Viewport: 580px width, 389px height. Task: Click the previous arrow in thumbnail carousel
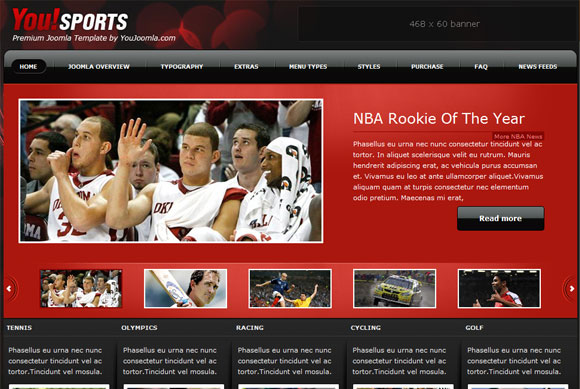pyautogui.click(x=9, y=288)
